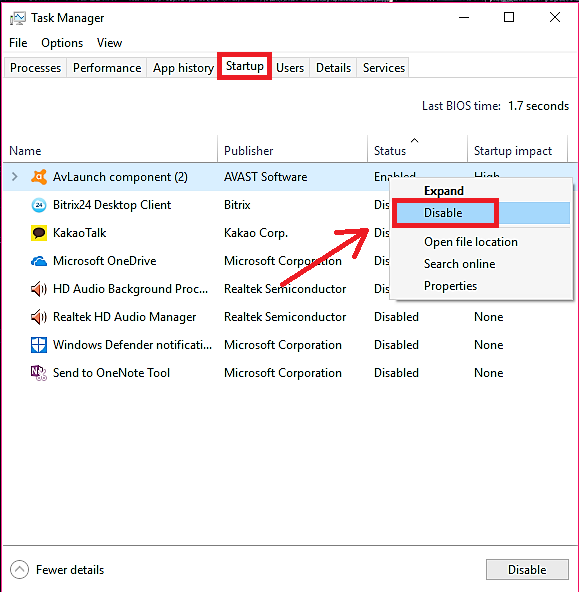Click the Status column sort arrow
Image resolution: width=579 pixels, height=592 pixels.
[x=414, y=140]
